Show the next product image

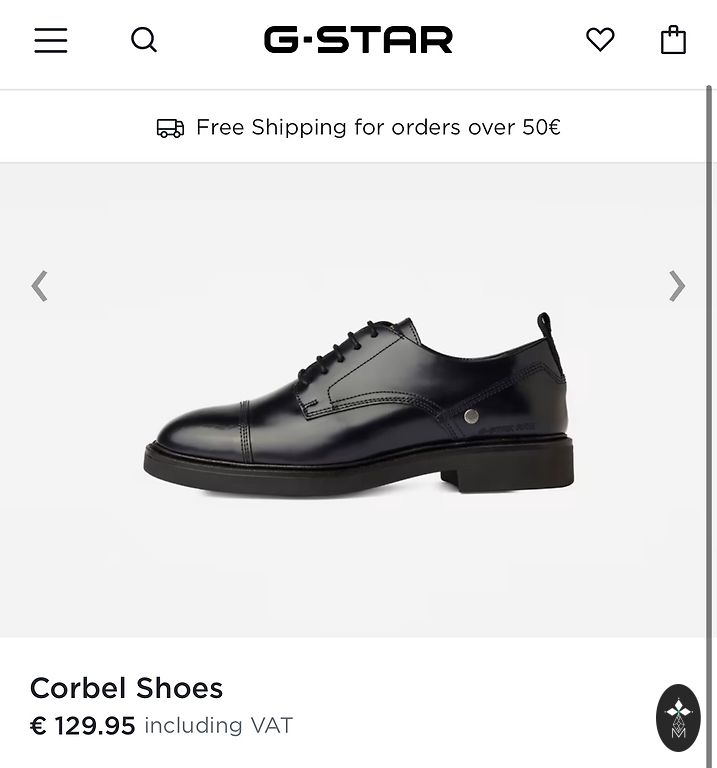[677, 286]
